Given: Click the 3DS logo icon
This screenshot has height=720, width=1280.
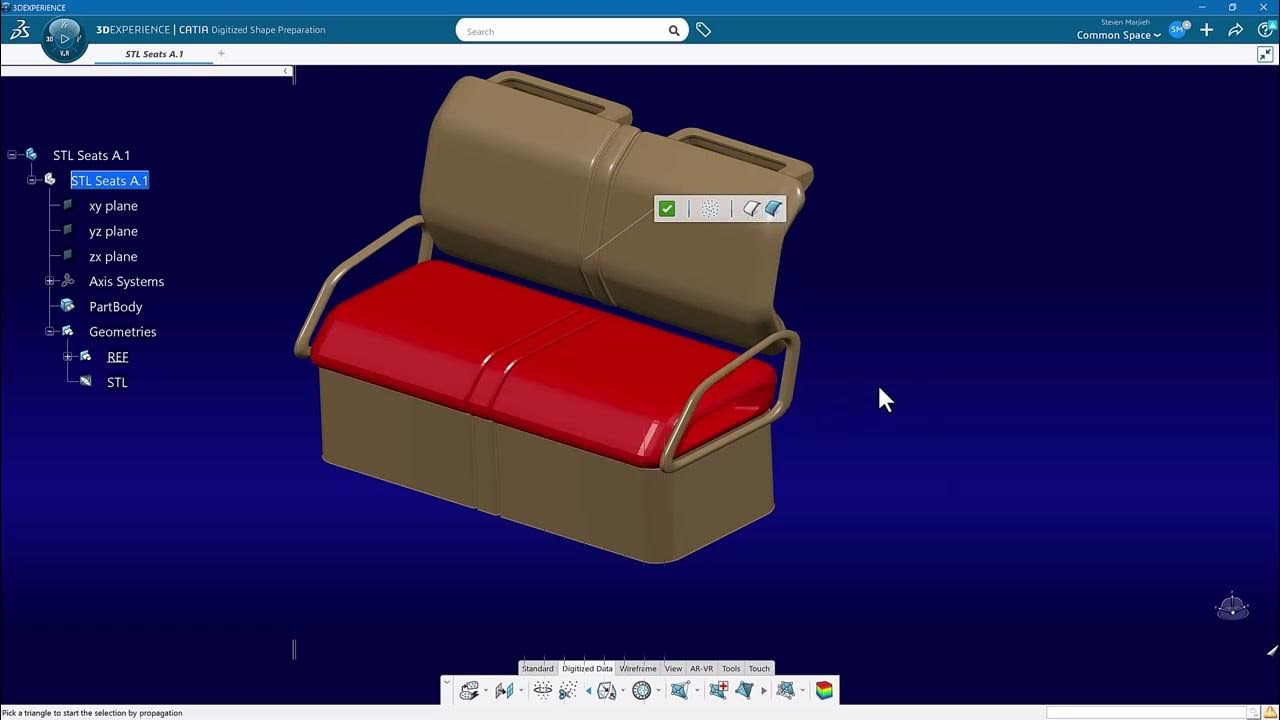Looking at the screenshot, I should 19,31.
